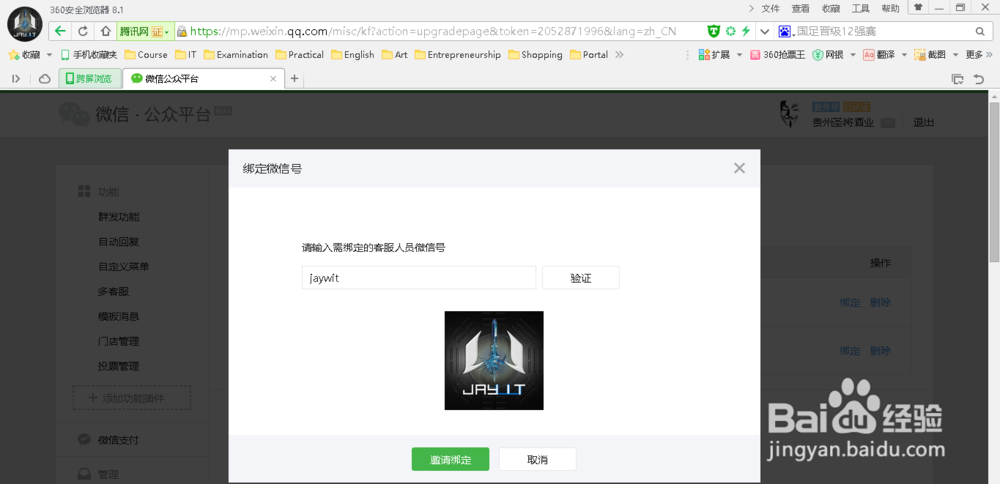
Task: Click 邀请绑定 green button
Action: [450, 460]
